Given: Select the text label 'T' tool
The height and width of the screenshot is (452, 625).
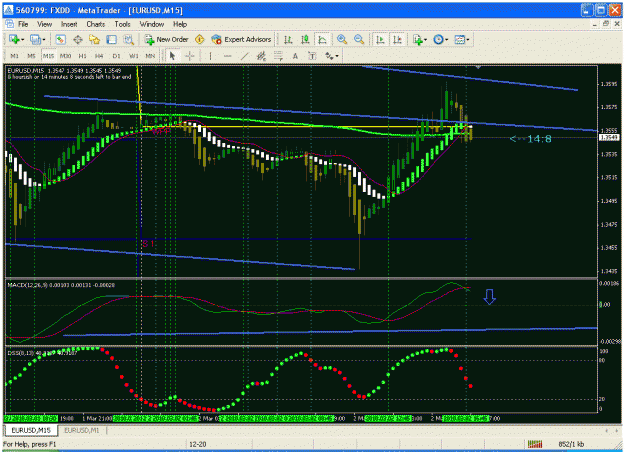Looking at the screenshot, I should [312, 56].
